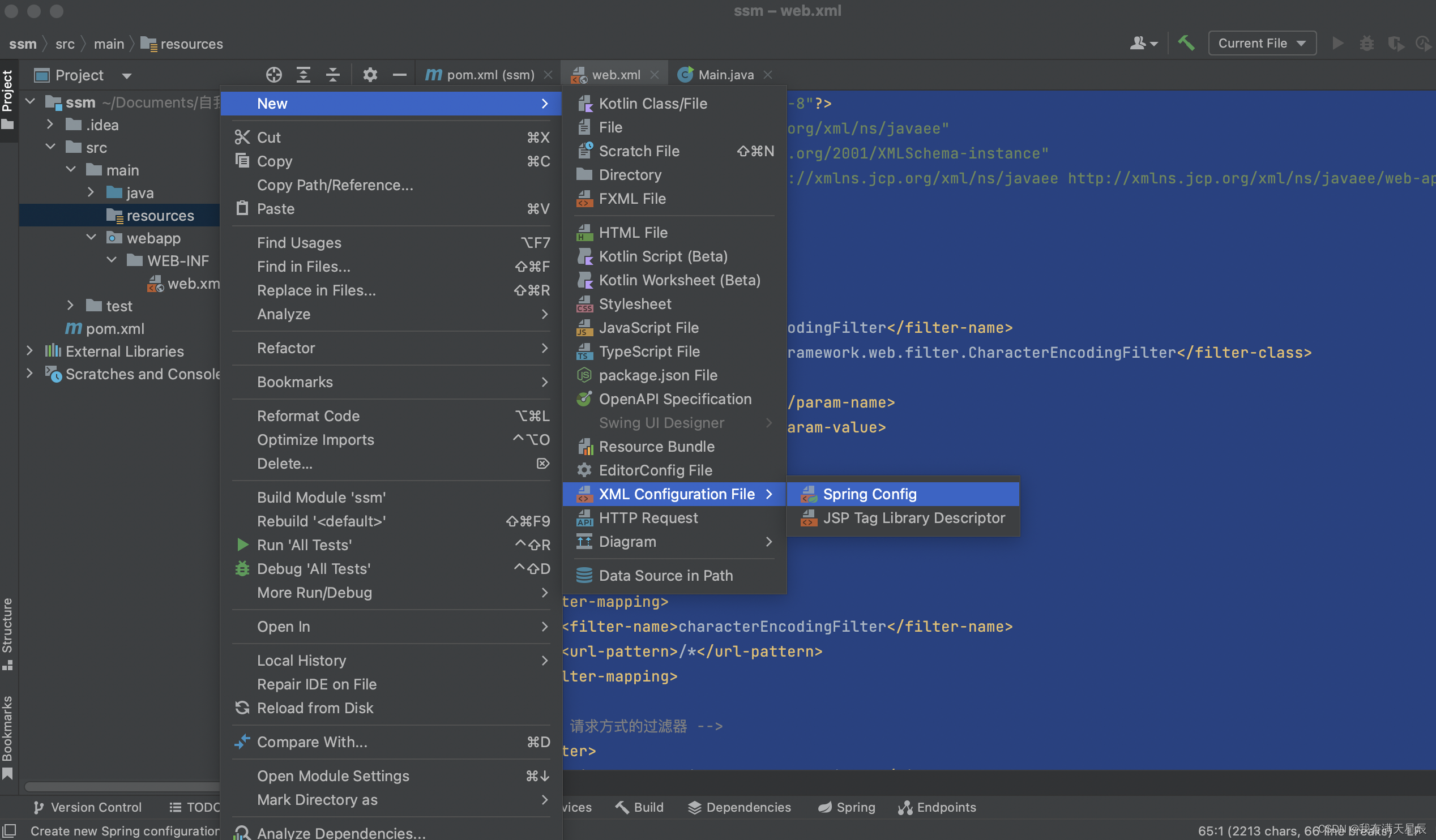Click the main breadcrumb in navigation bar
The height and width of the screenshot is (840, 1436).
tap(109, 43)
